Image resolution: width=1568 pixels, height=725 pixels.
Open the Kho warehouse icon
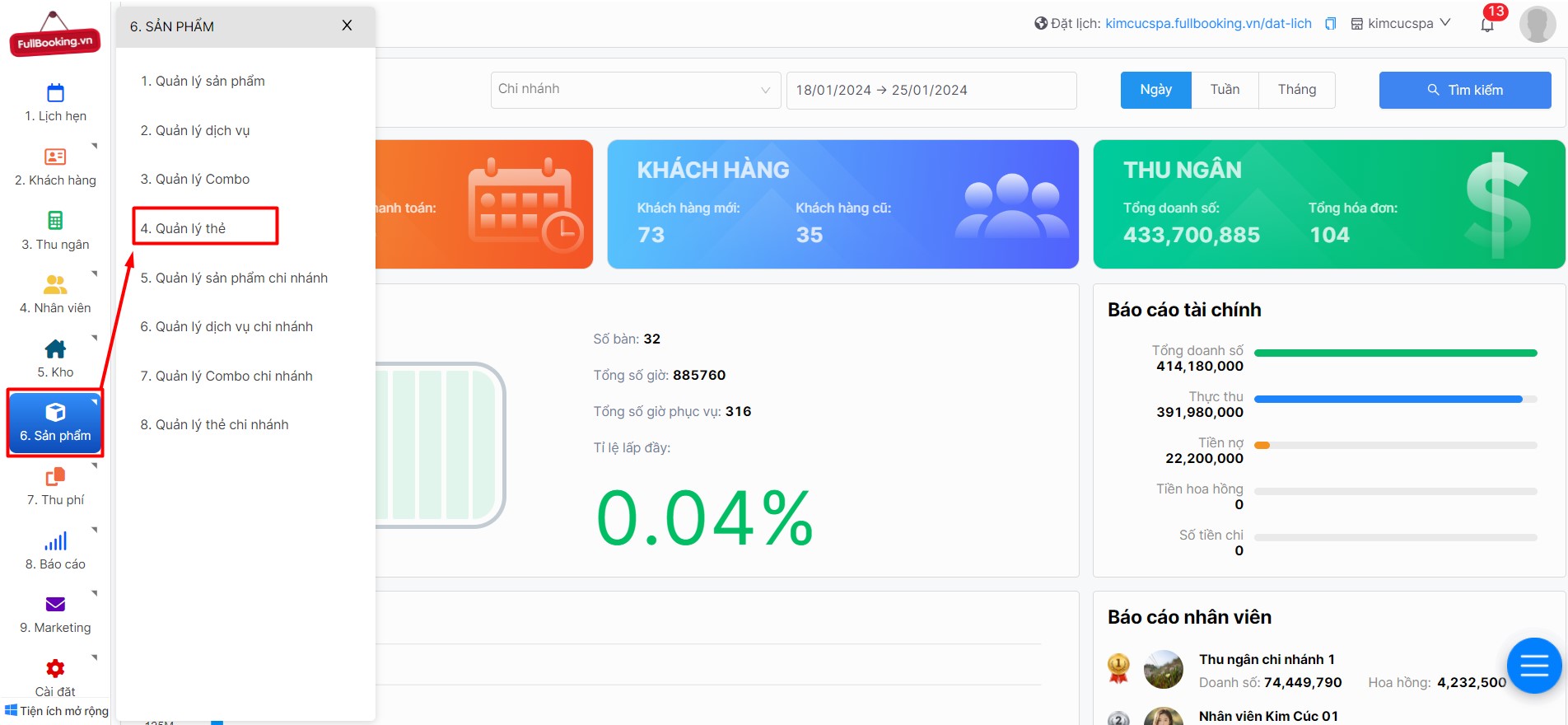tap(55, 348)
